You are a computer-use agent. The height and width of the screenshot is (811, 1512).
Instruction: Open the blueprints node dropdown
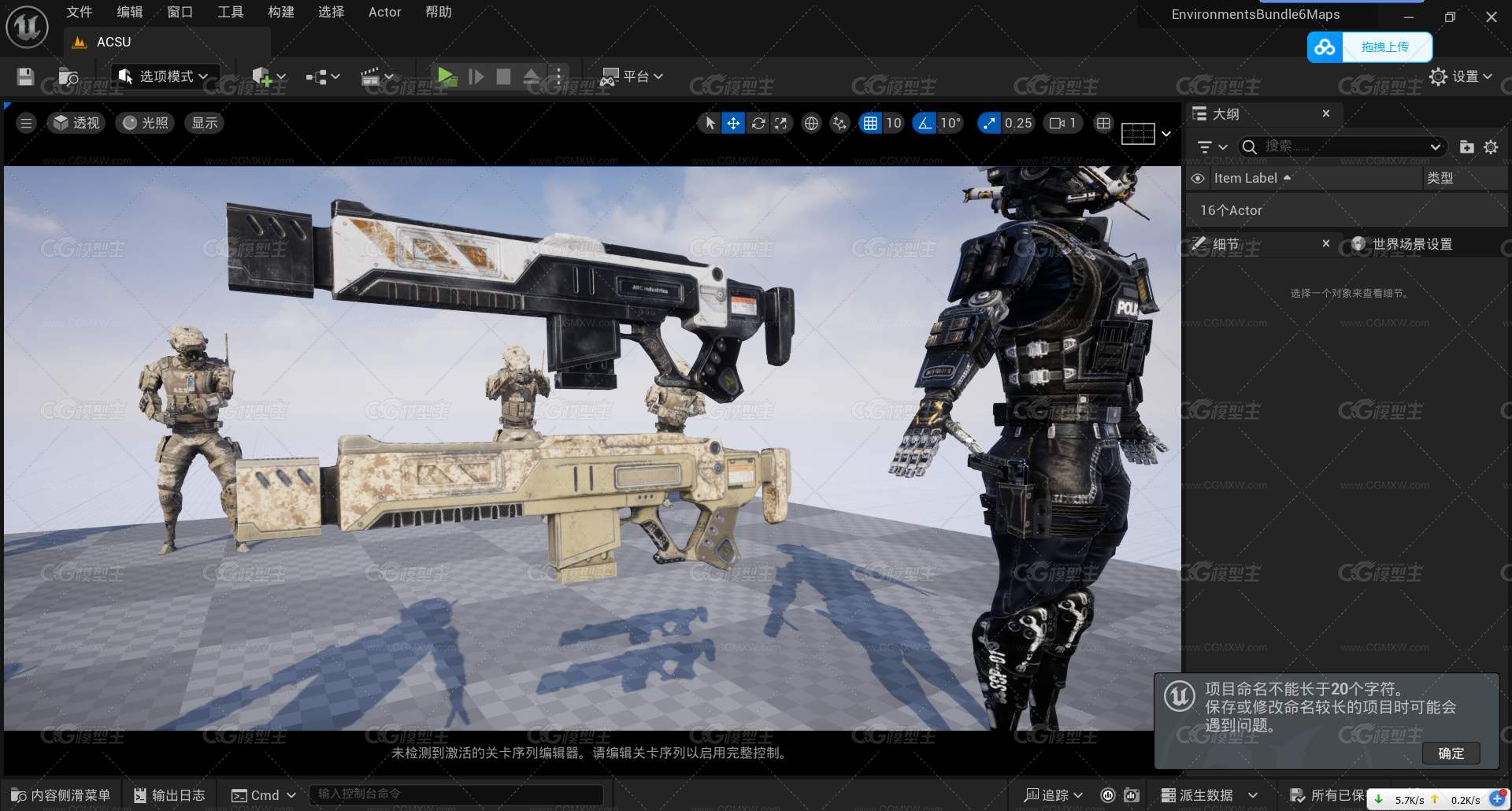pos(322,76)
